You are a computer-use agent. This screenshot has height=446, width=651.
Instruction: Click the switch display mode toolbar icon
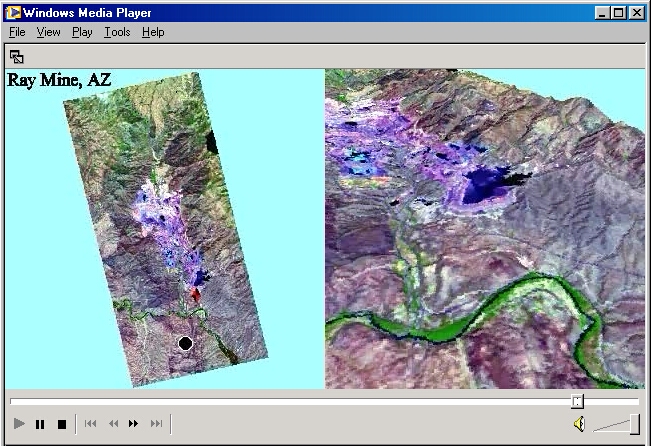[x=17, y=57]
